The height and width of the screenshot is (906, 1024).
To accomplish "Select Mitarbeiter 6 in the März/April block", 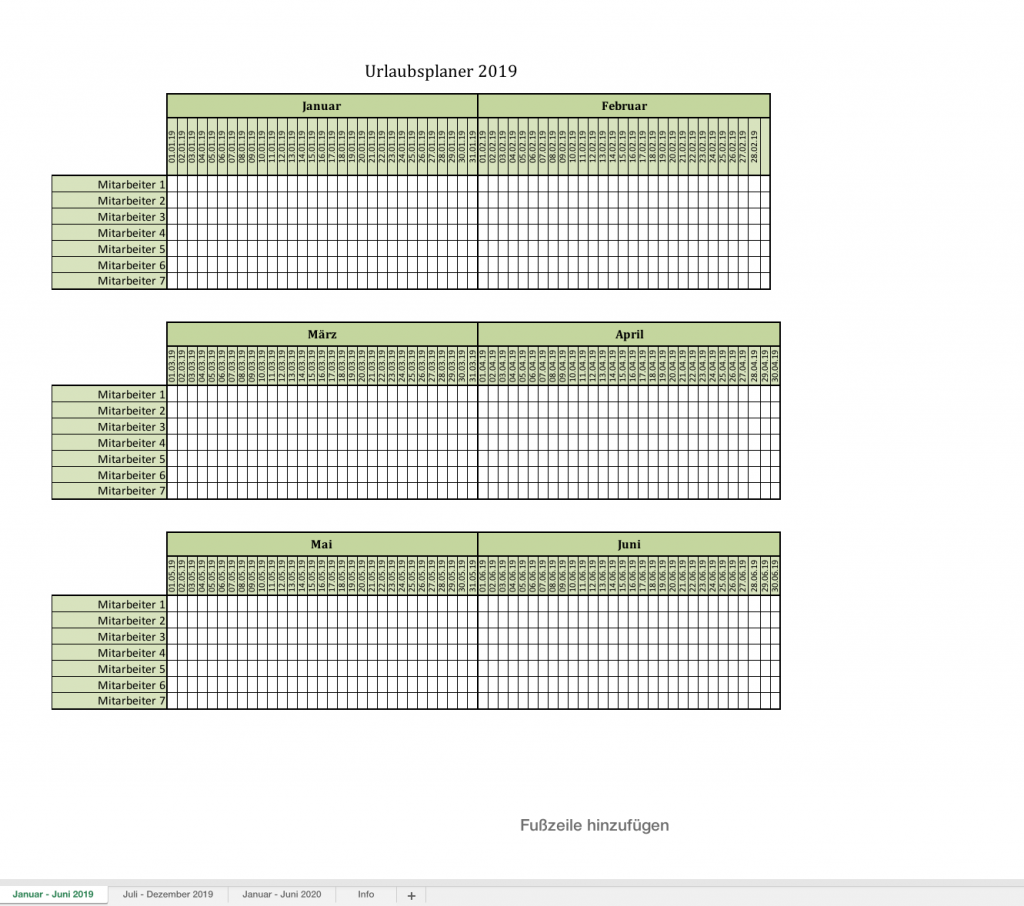I will click(109, 475).
